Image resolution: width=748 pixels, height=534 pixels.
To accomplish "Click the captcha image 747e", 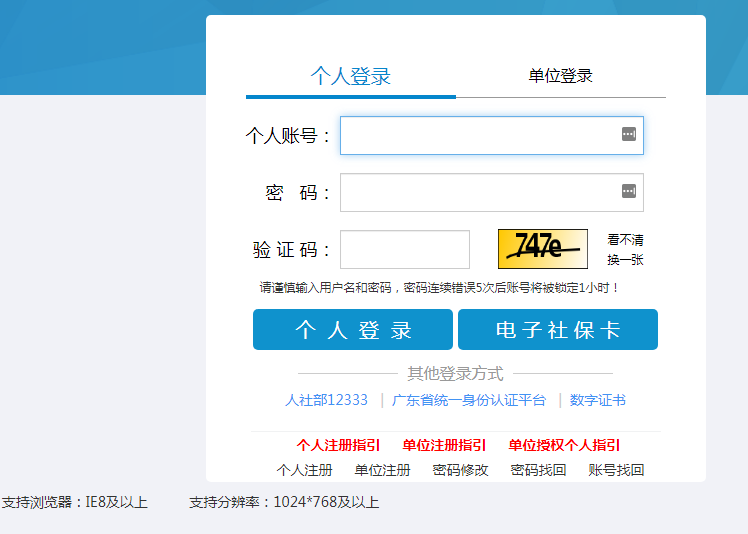I will click(542, 249).
